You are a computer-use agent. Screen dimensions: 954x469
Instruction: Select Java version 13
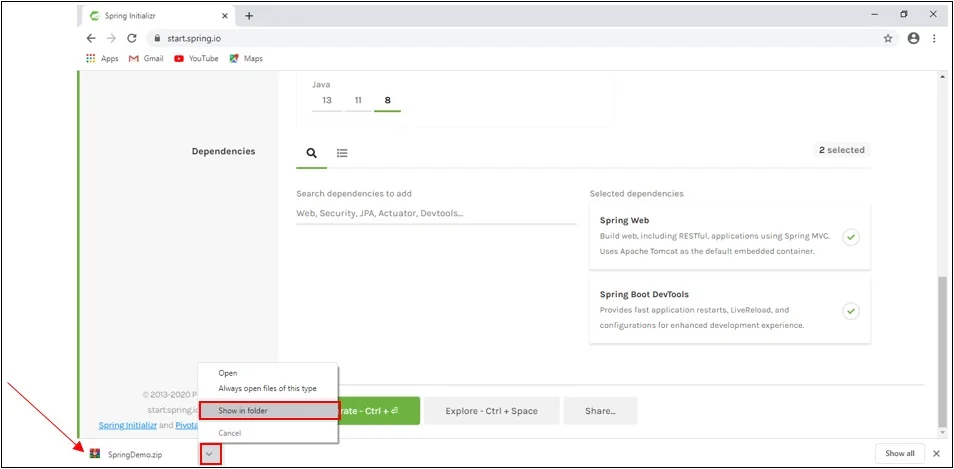[x=327, y=101]
